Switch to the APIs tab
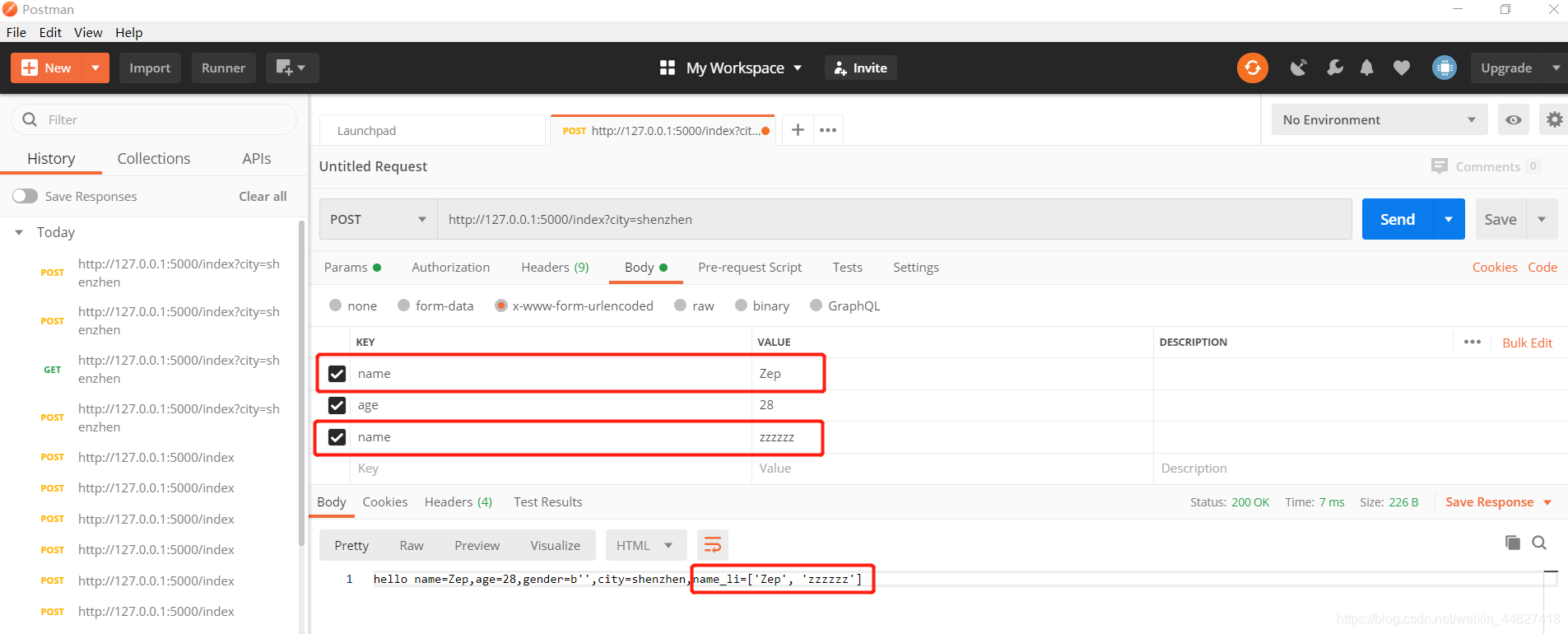1568x634 pixels. pos(257,158)
